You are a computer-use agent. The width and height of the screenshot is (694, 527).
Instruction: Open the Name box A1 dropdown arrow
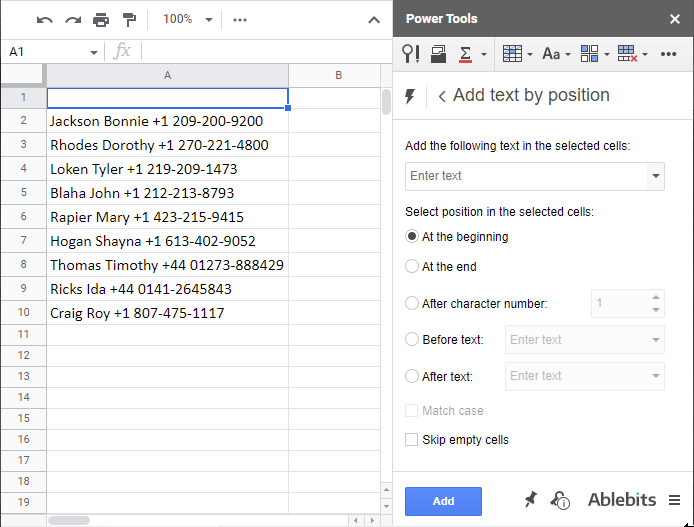pyautogui.click(x=93, y=53)
